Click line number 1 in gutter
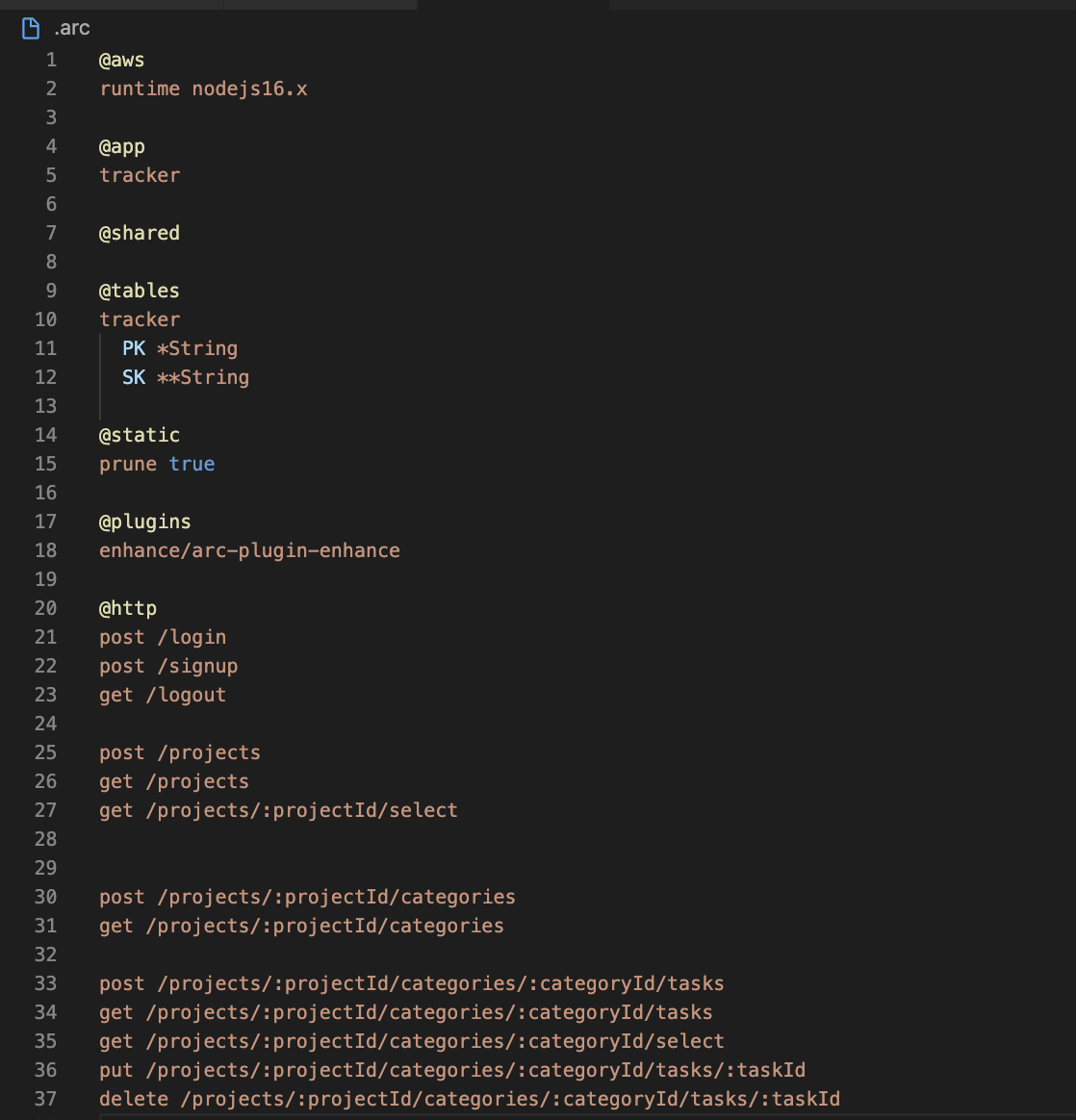This screenshot has height=1120, width=1076. (x=51, y=60)
